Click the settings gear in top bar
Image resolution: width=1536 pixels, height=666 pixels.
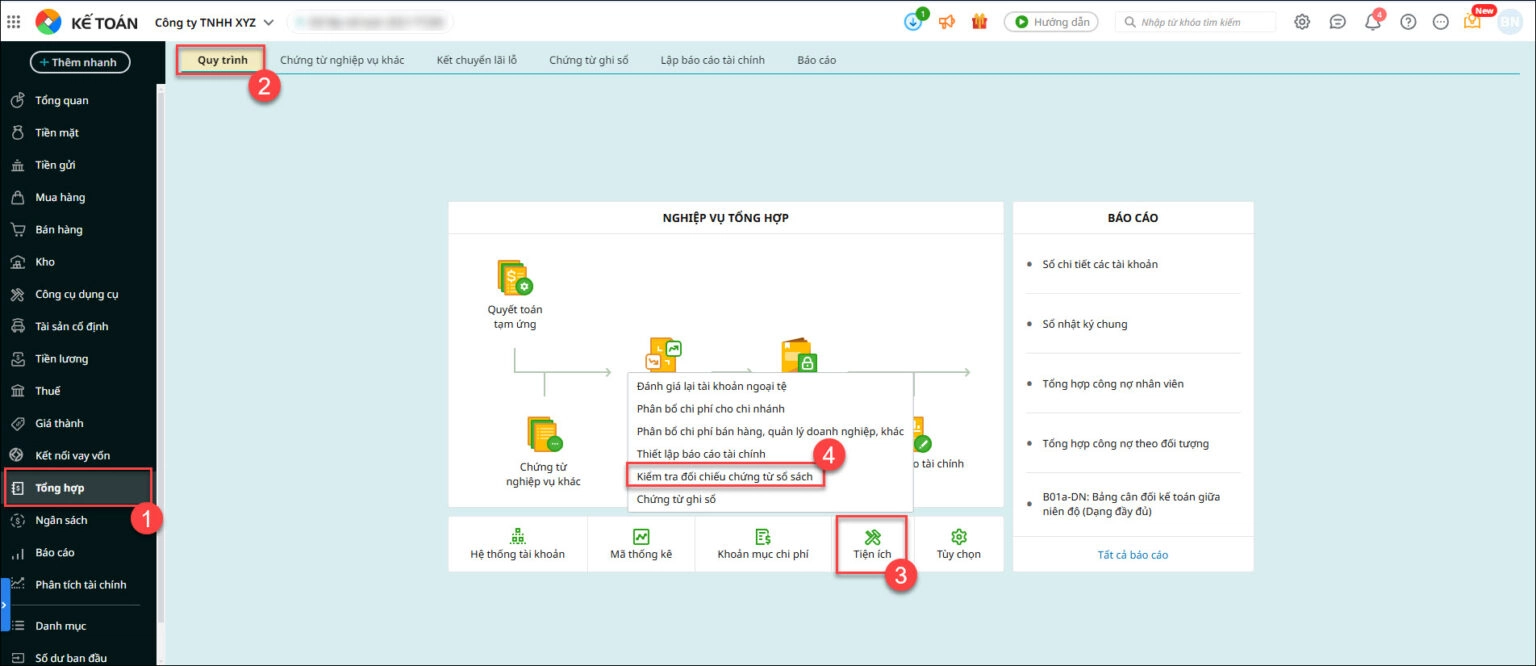tap(1302, 22)
